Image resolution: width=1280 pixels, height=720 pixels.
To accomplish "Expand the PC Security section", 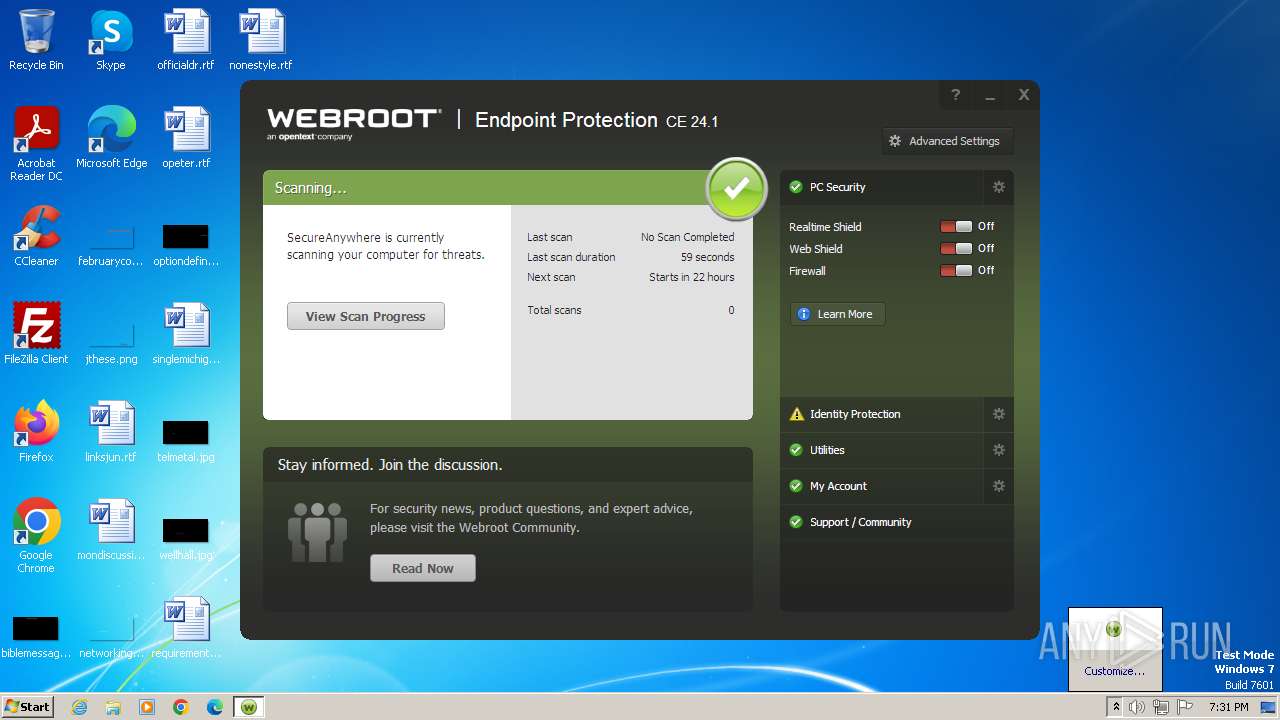I will coord(883,187).
